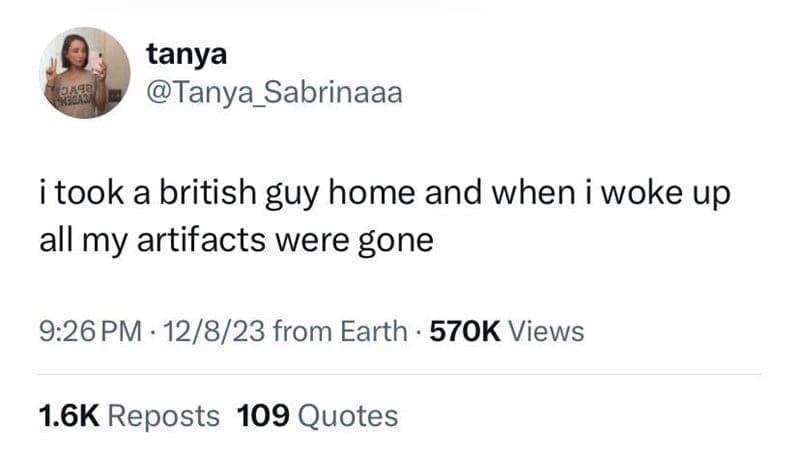Click the display name "tanya"

(185, 54)
